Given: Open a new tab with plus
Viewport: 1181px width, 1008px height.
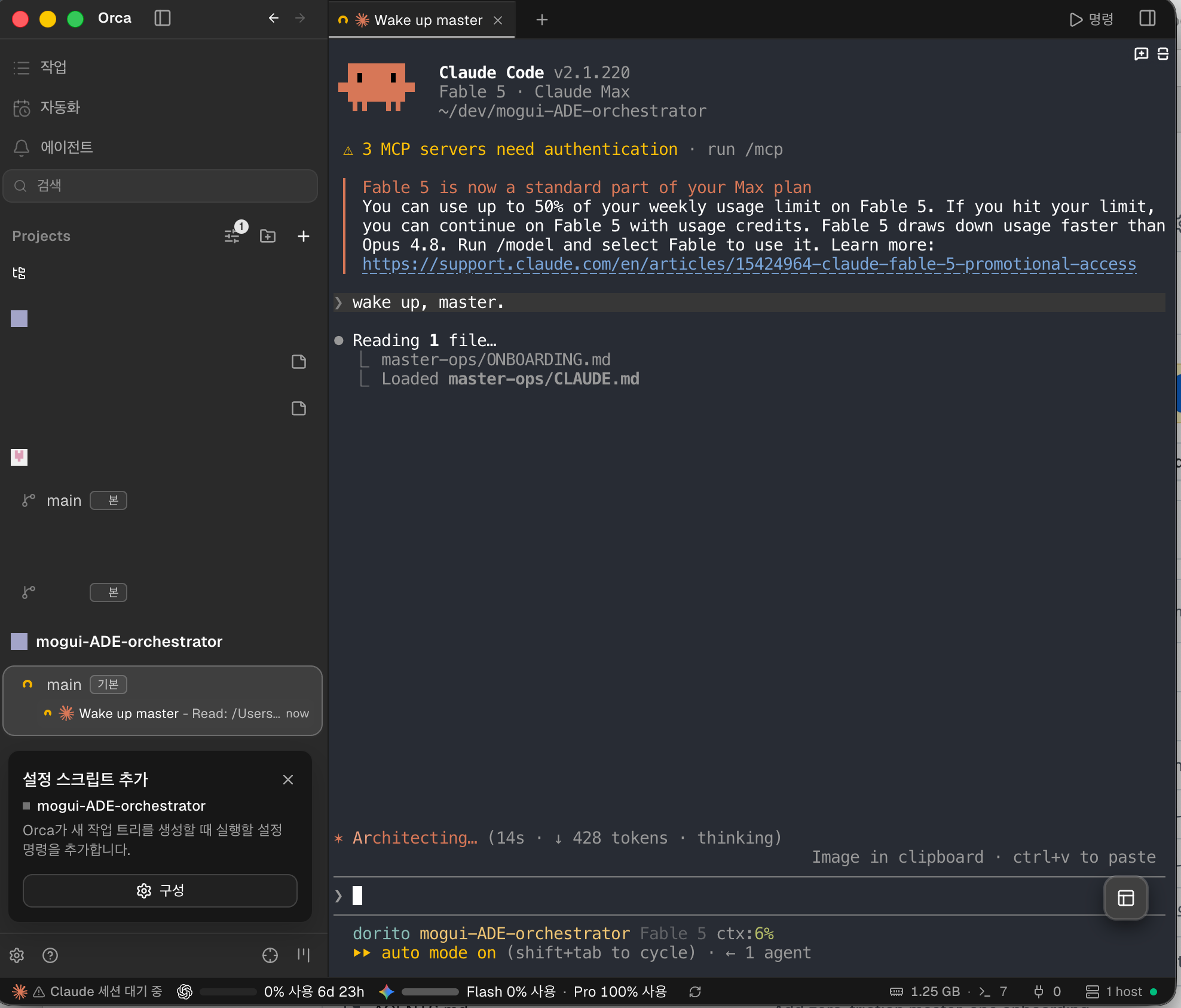Looking at the screenshot, I should [542, 20].
